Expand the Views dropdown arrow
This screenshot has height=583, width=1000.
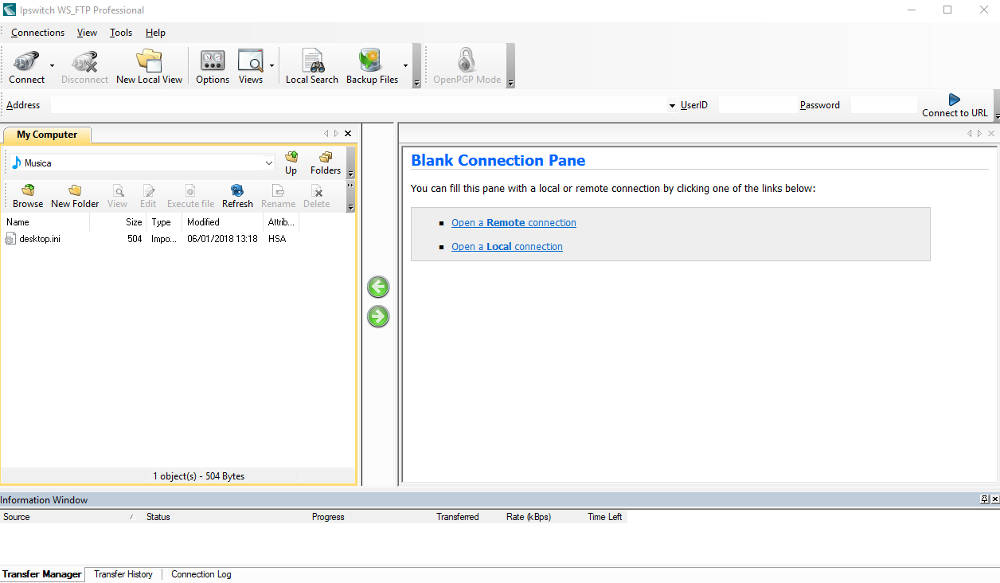272,66
